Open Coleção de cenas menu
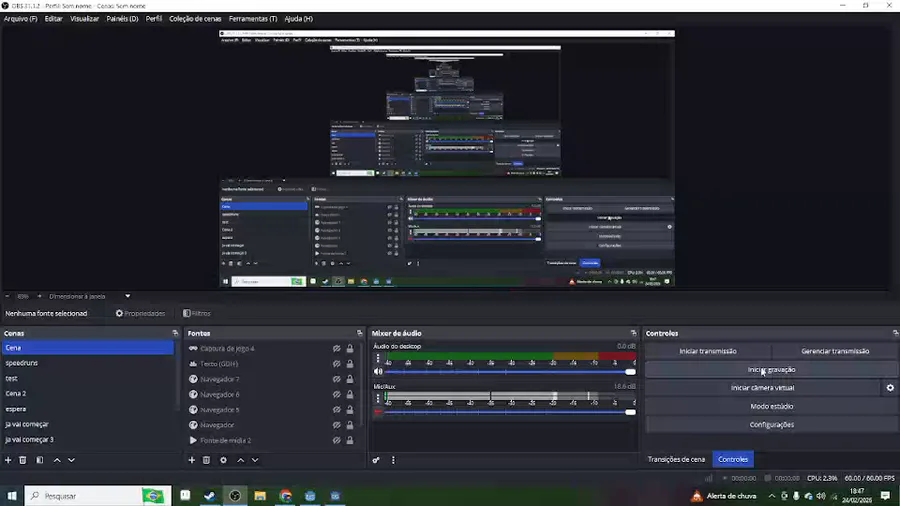 [x=195, y=19]
